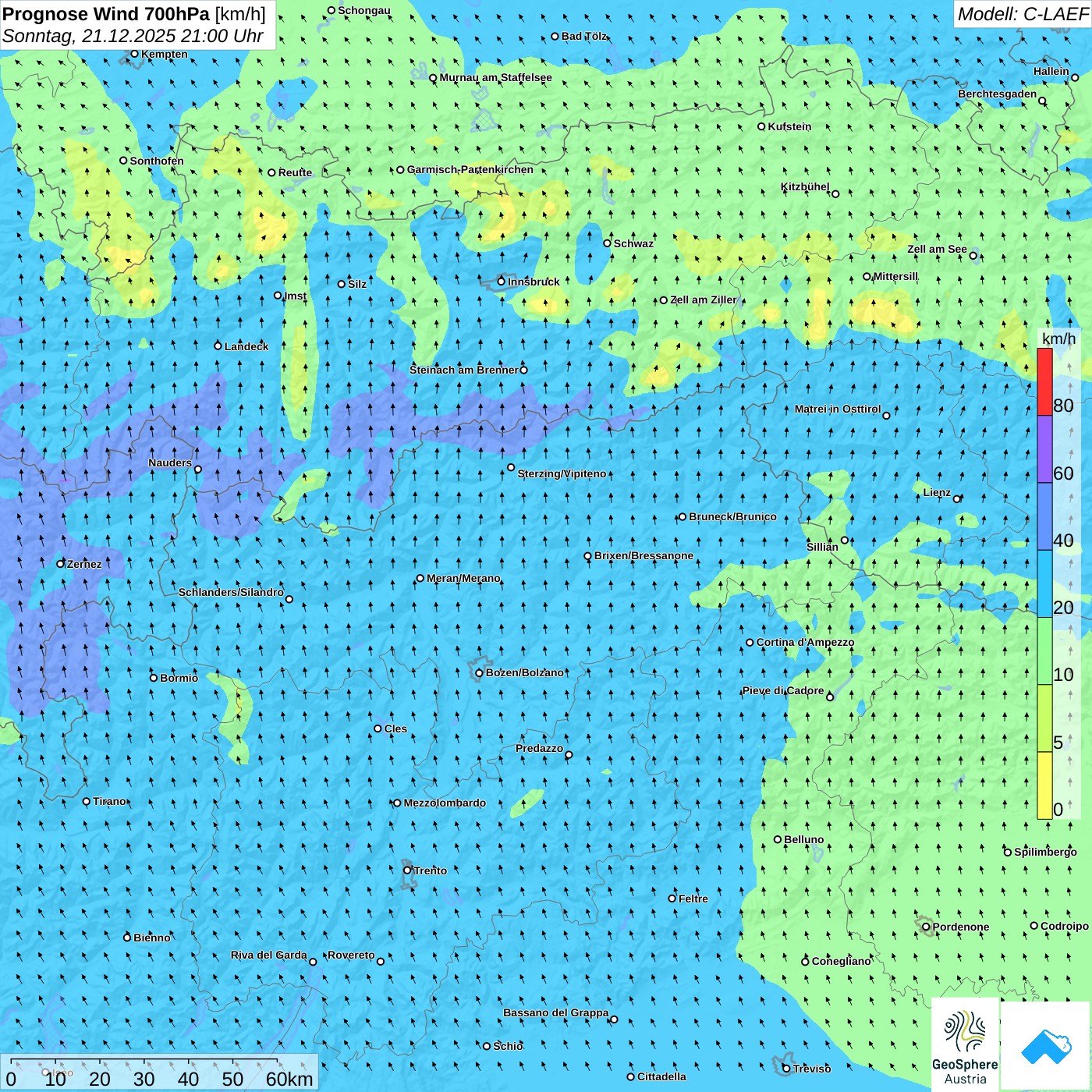Click the Garmisch-Partenkirchen label
This screenshot has height=1092, width=1092.
(470, 169)
